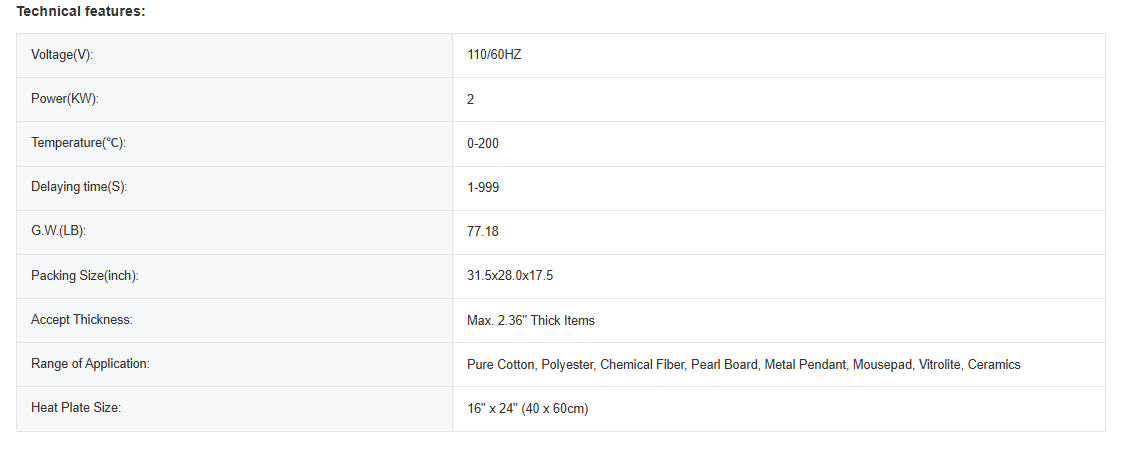The image size is (1121, 449).
Task: Click the '0-200' temperature value
Action: point(483,143)
